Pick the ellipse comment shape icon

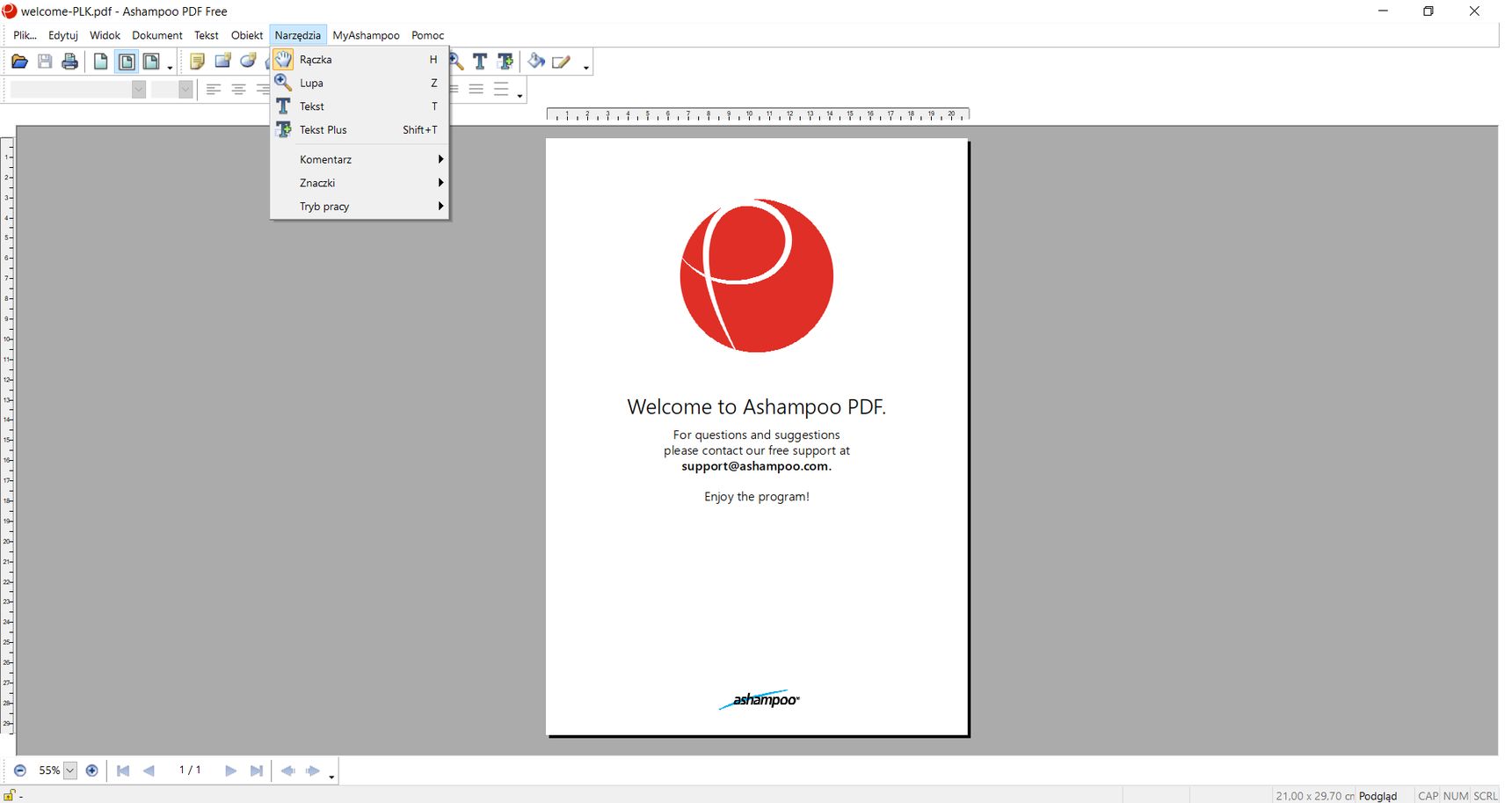[249, 62]
